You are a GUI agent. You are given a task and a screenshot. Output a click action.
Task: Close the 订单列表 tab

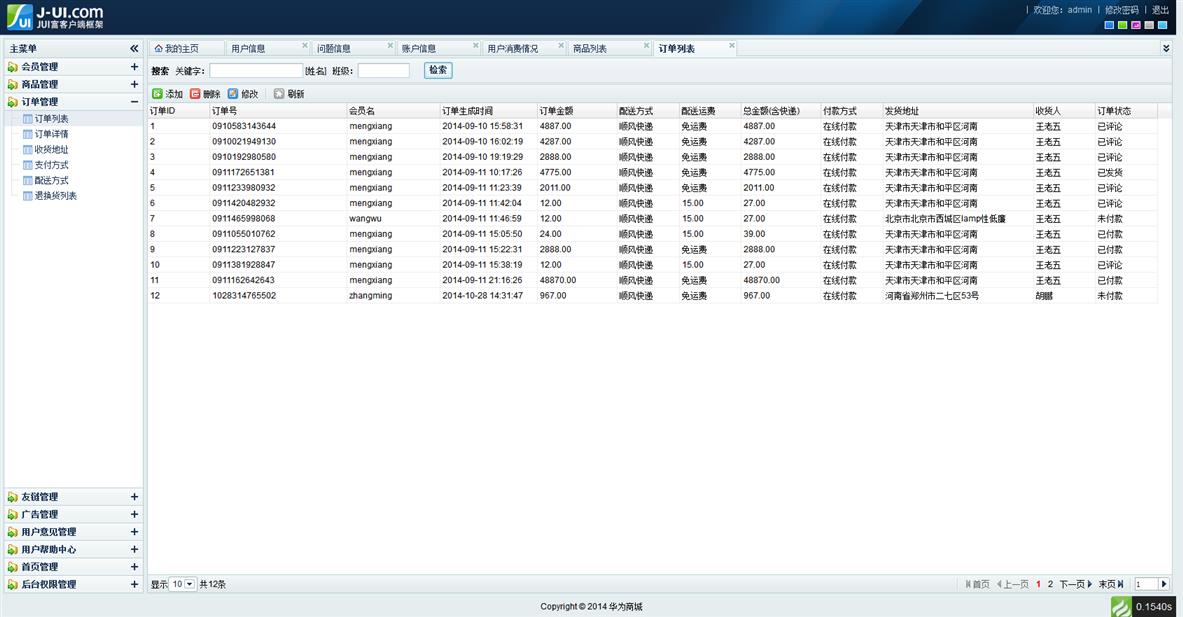point(732,45)
